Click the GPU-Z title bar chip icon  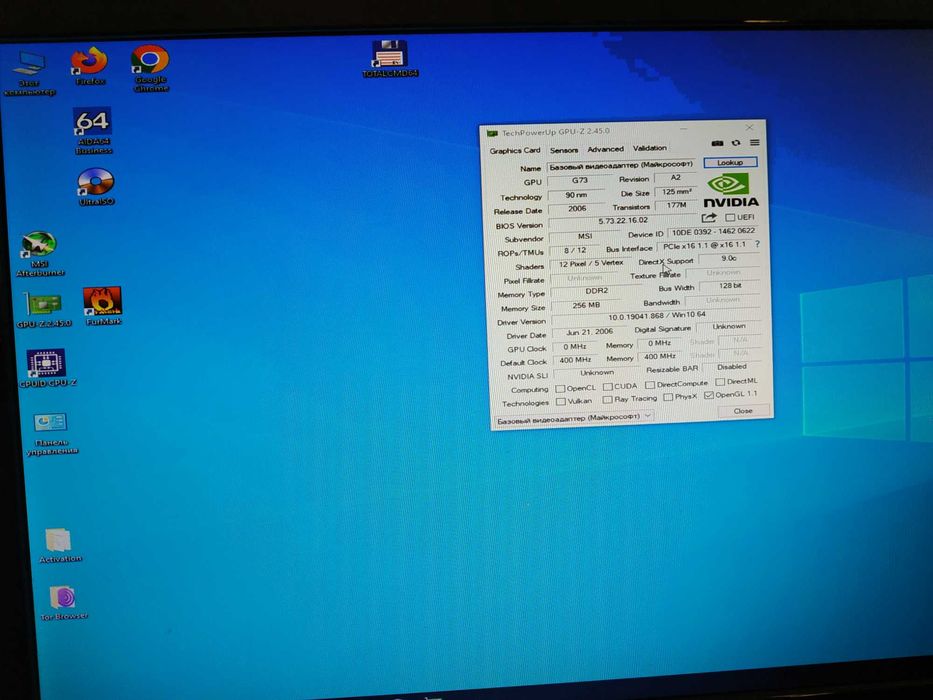click(492, 133)
